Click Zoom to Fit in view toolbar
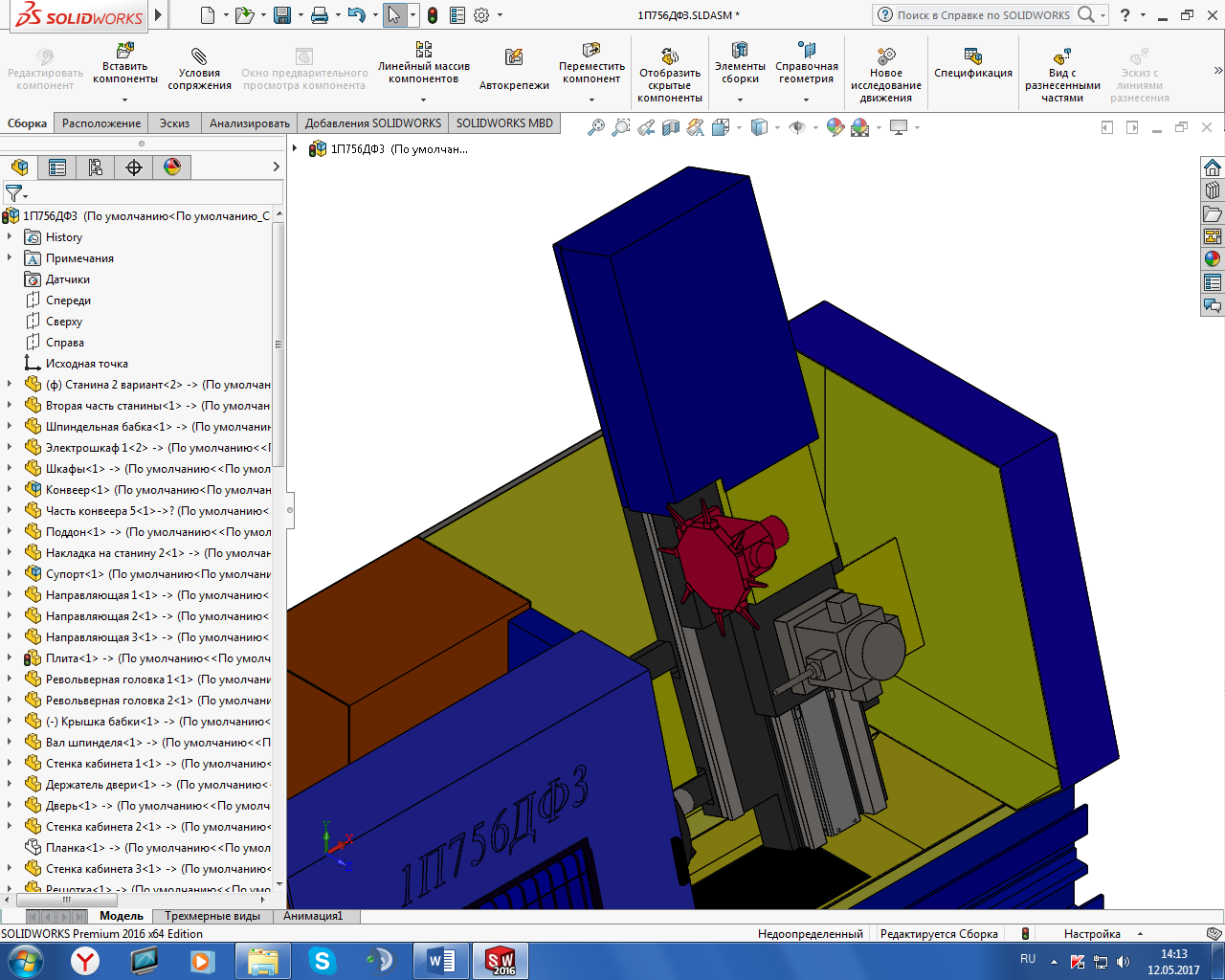Image resolution: width=1225 pixels, height=980 pixels. coord(596,127)
